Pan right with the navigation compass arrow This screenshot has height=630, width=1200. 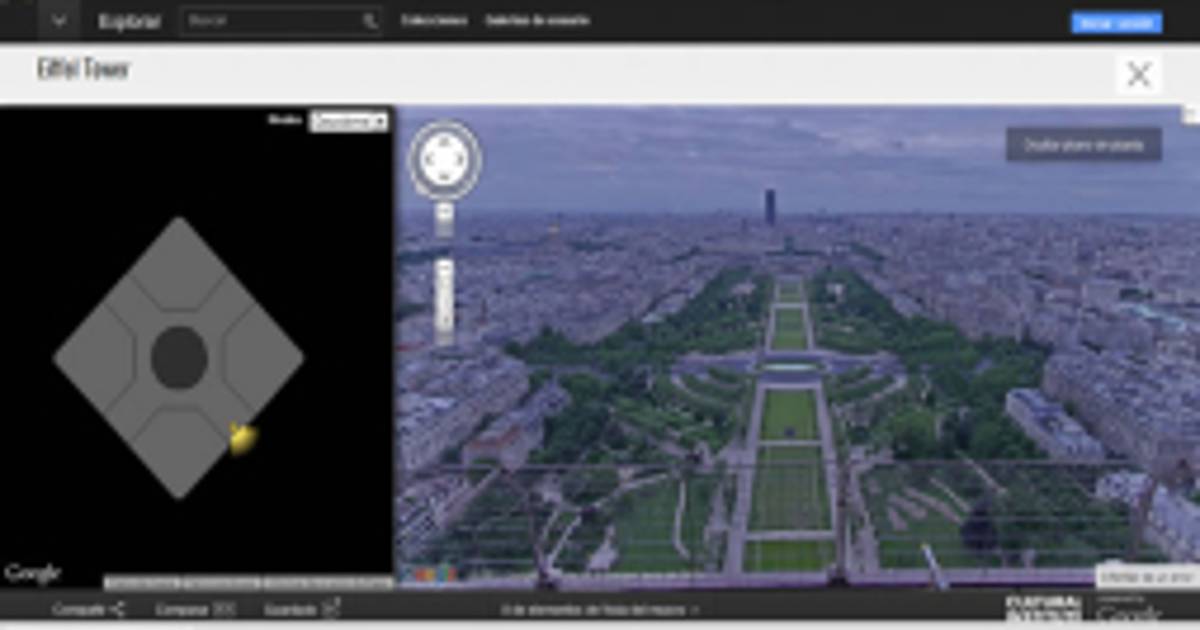click(x=462, y=159)
